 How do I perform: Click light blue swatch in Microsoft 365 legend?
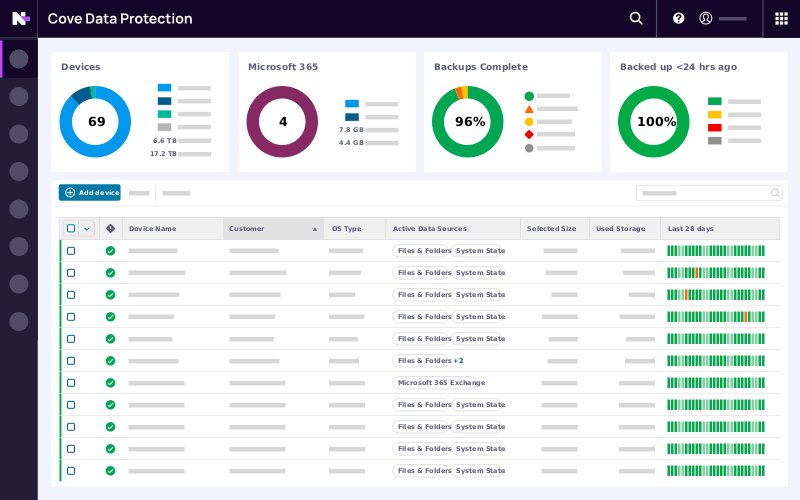click(352, 104)
